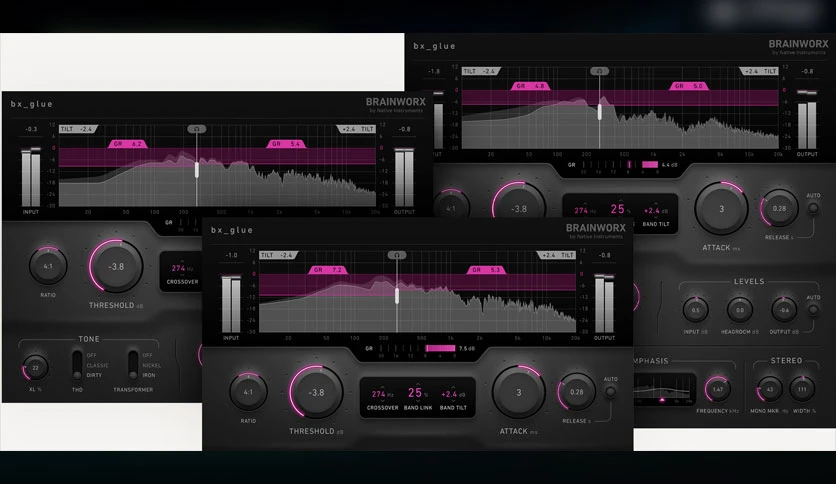This screenshot has height=484, width=836.
Task: Set TRANSFORMER mode to NICKEL
Action: tap(151, 365)
